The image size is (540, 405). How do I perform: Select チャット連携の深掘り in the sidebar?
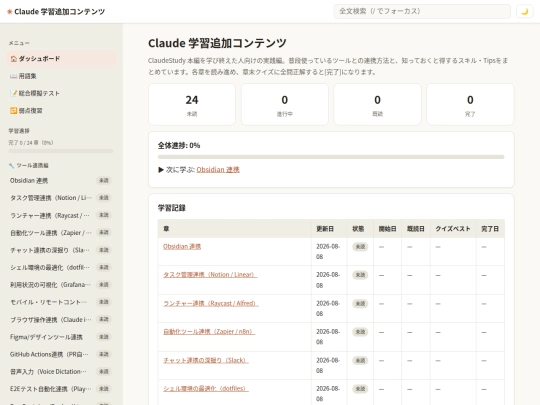pos(61,250)
